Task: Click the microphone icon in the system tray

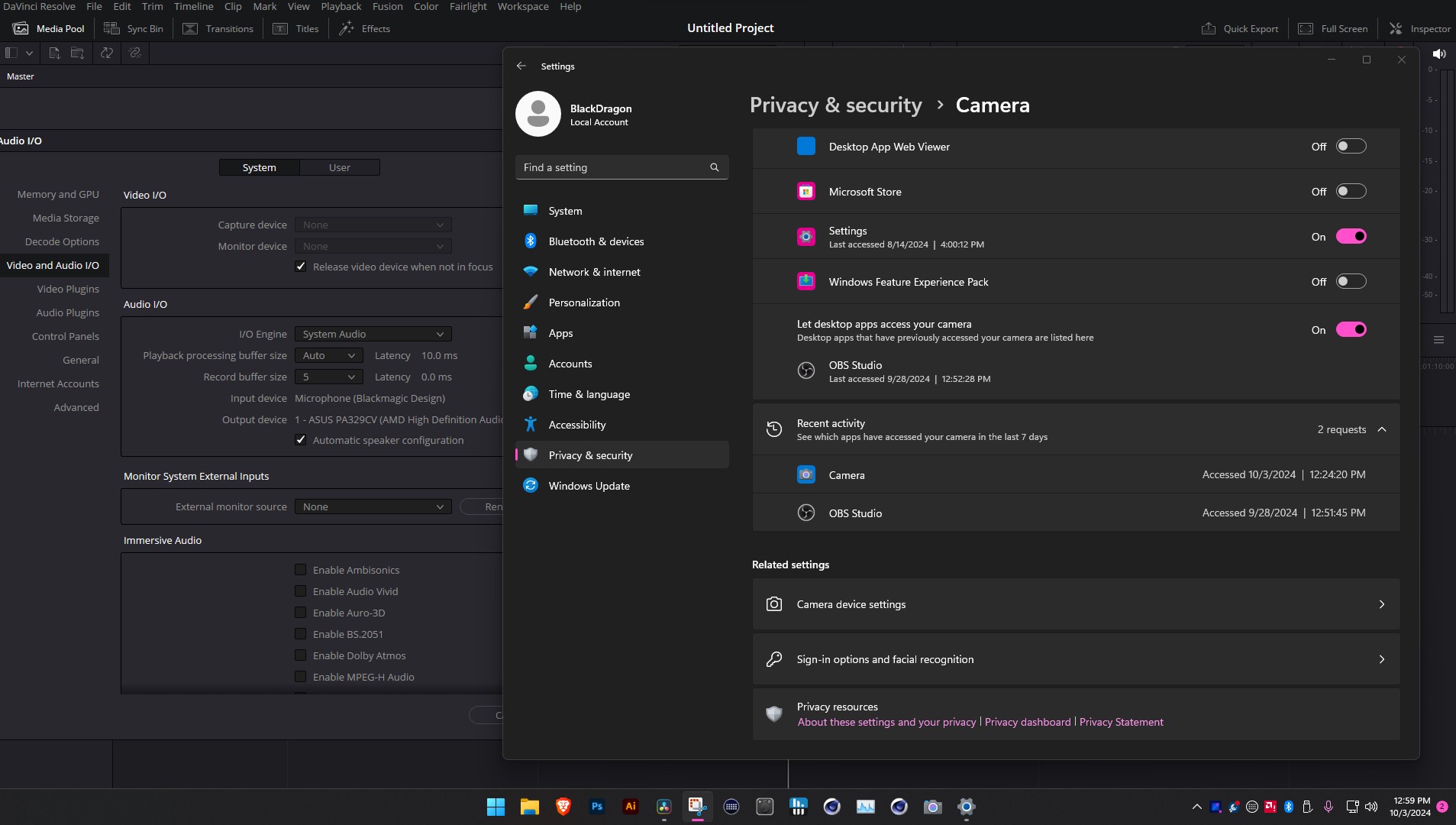Action: tap(1328, 807)
